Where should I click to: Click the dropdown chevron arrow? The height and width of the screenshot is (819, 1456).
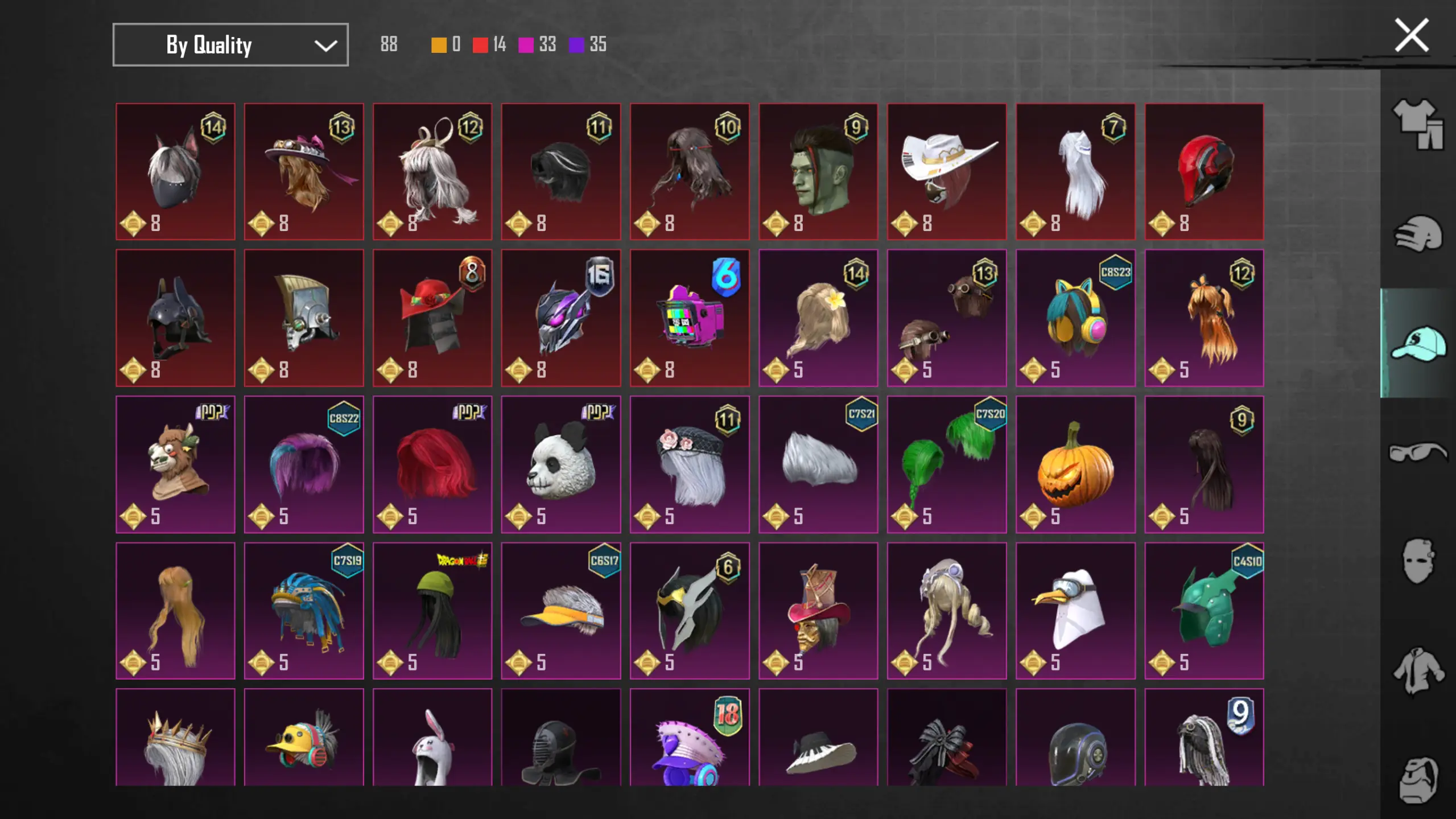point(325,46)
